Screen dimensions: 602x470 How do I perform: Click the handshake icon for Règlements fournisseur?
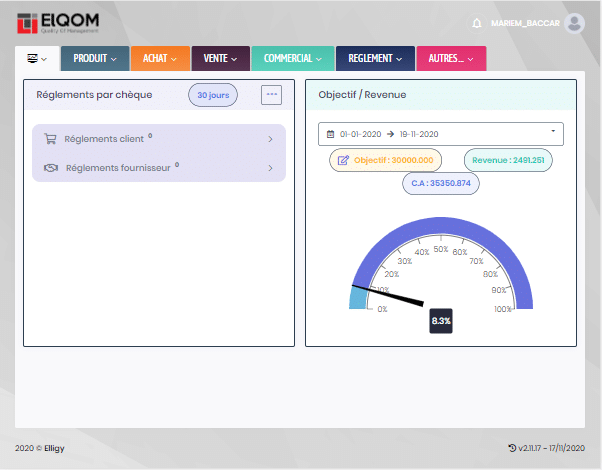coord(51,168)
